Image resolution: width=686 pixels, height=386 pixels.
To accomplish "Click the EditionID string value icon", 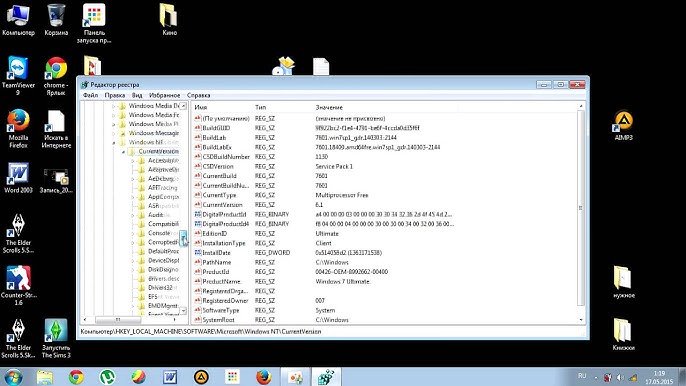I will point(198,234).
